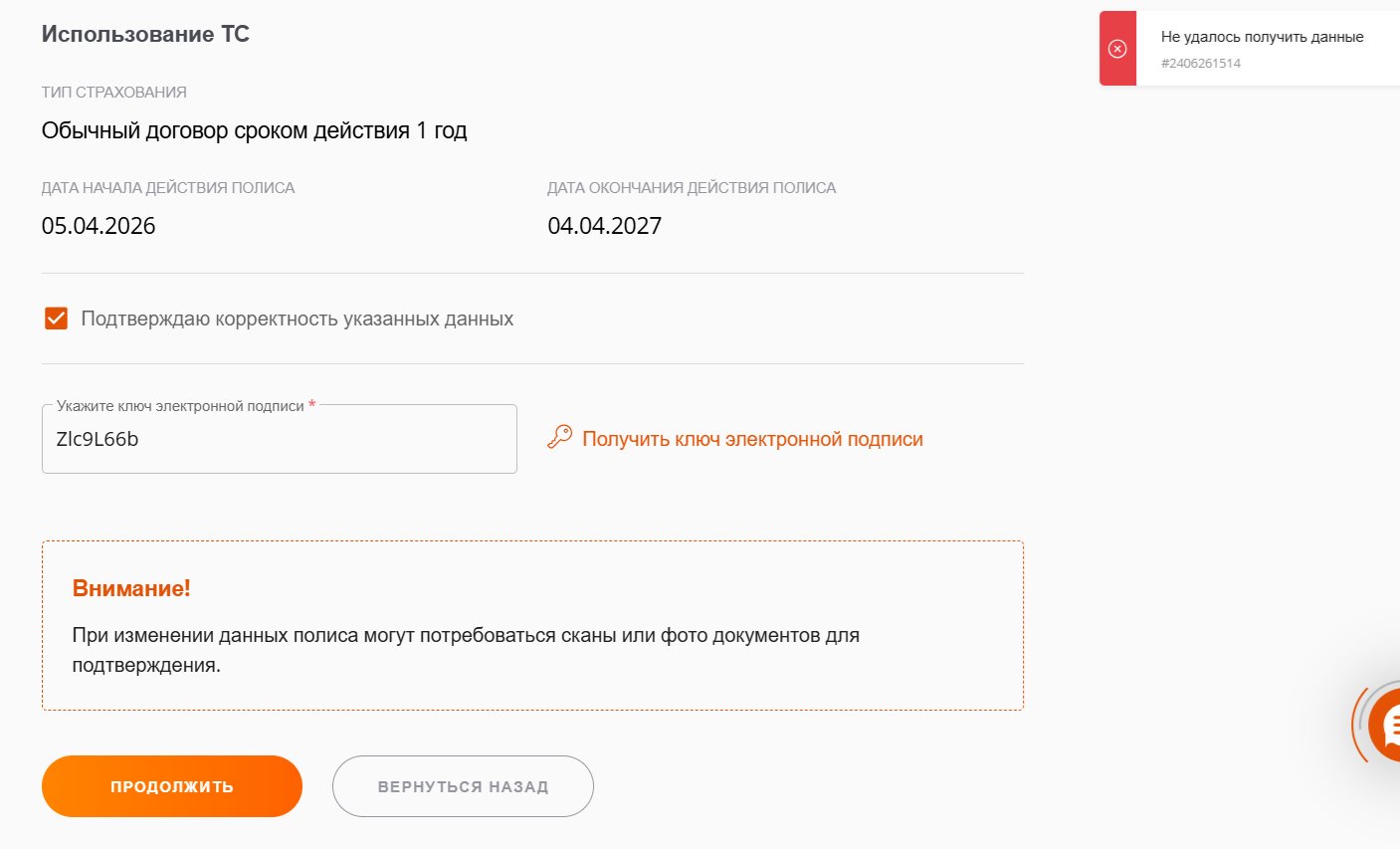1400x849 pixels.
Task: Click the warning paragraph about document scans
Action: pos(466,650)
